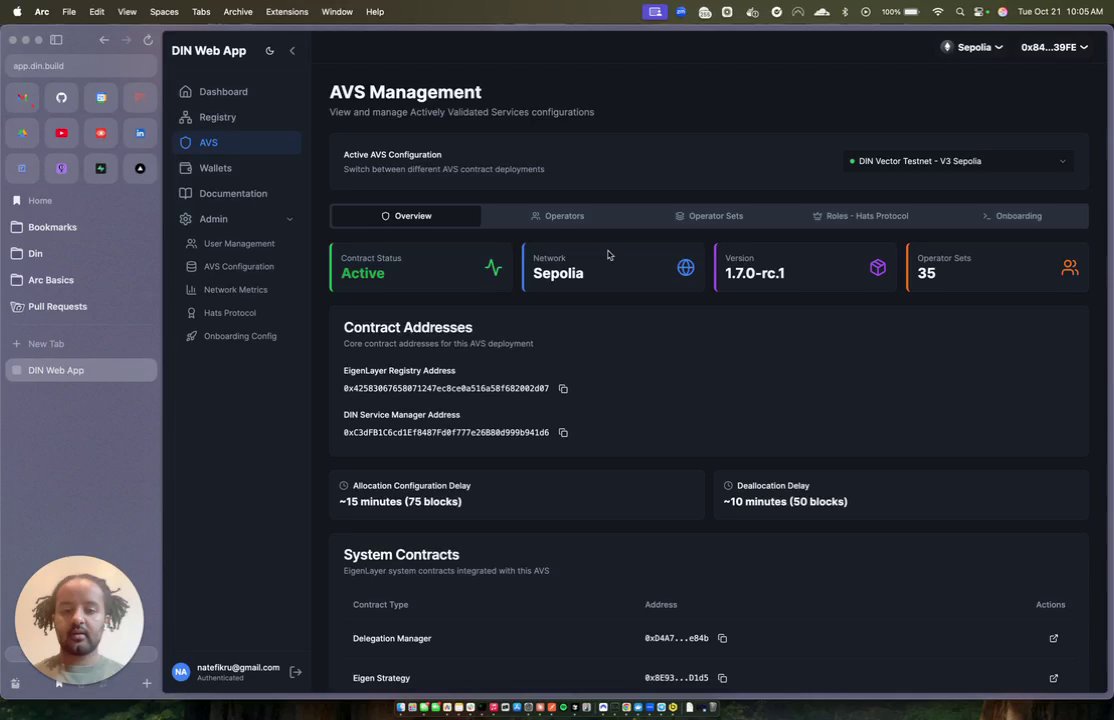
Task: Switch to Roles - Hats Protocol tab
Action: pyautogui.click(x=860, y=216)
